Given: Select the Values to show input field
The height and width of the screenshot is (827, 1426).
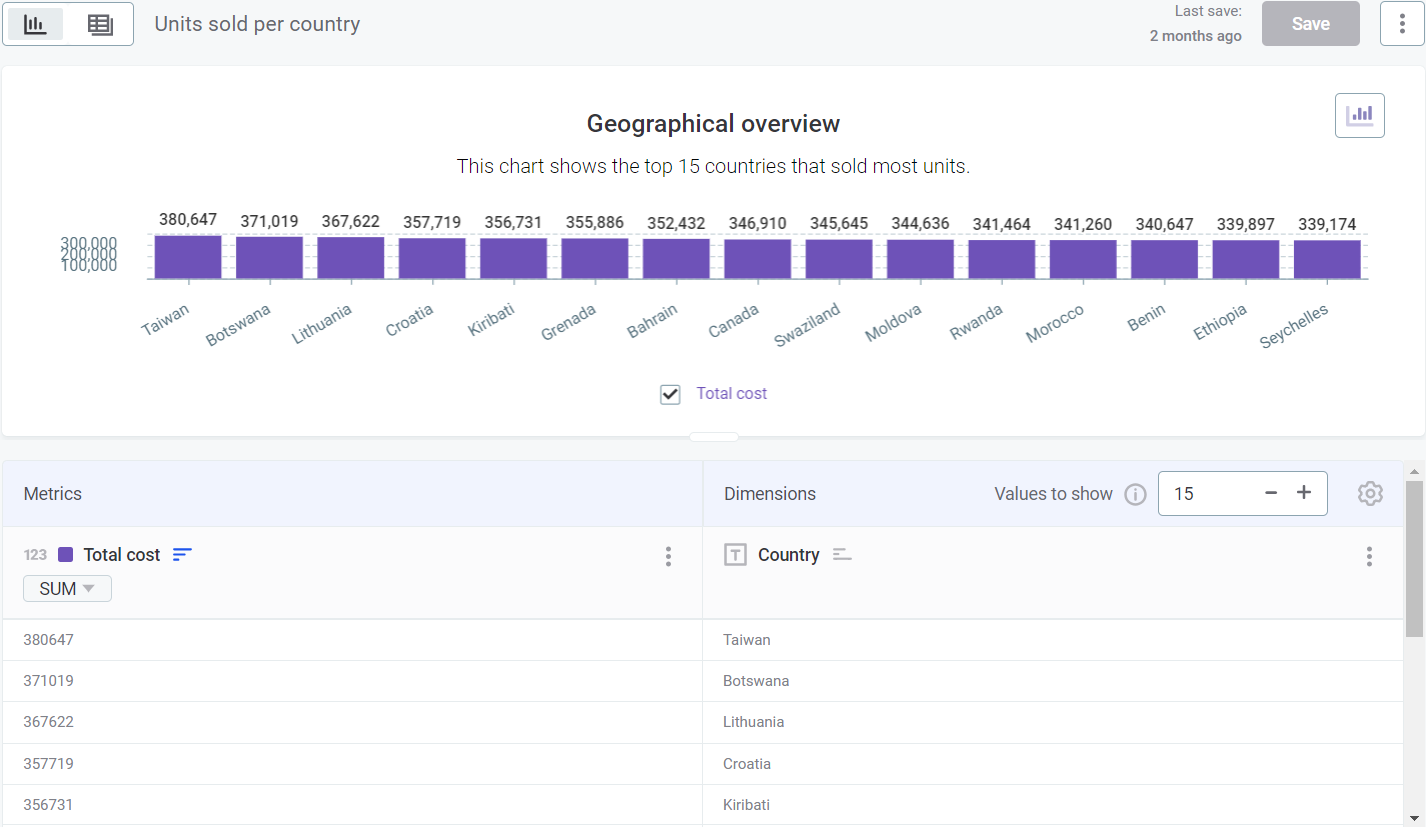Looking at the screenshot, I should click(x=1205, y=493).
